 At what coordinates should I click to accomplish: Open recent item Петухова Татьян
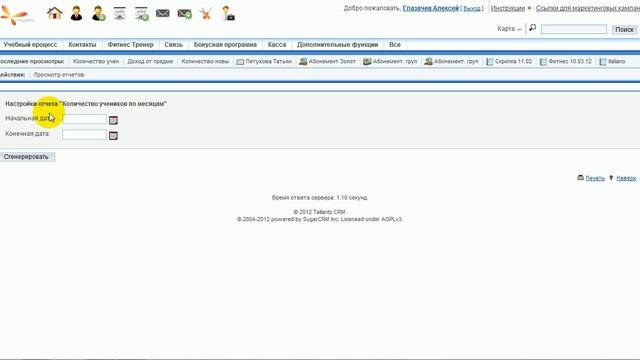point(264,61)
